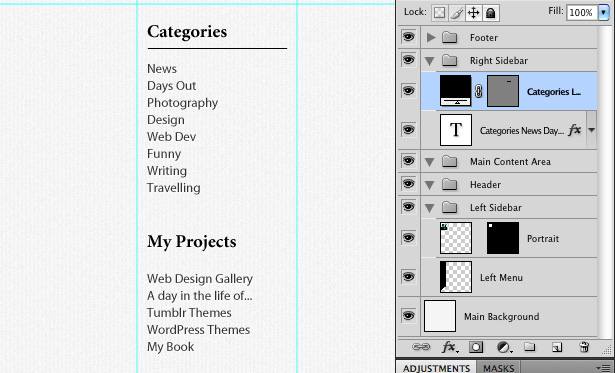Select the Portrait layer thumbnail
The image size is (615, 373).
tap(456, 238)
